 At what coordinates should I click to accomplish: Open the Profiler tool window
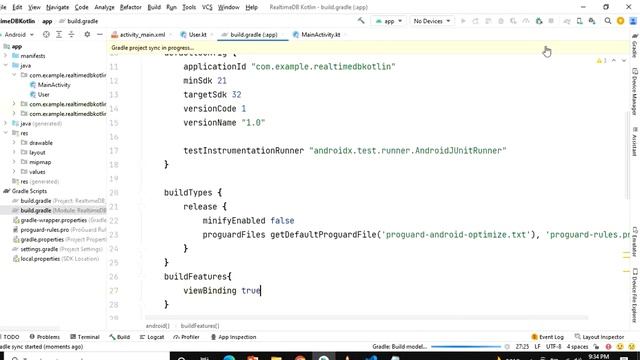[187, 337]
